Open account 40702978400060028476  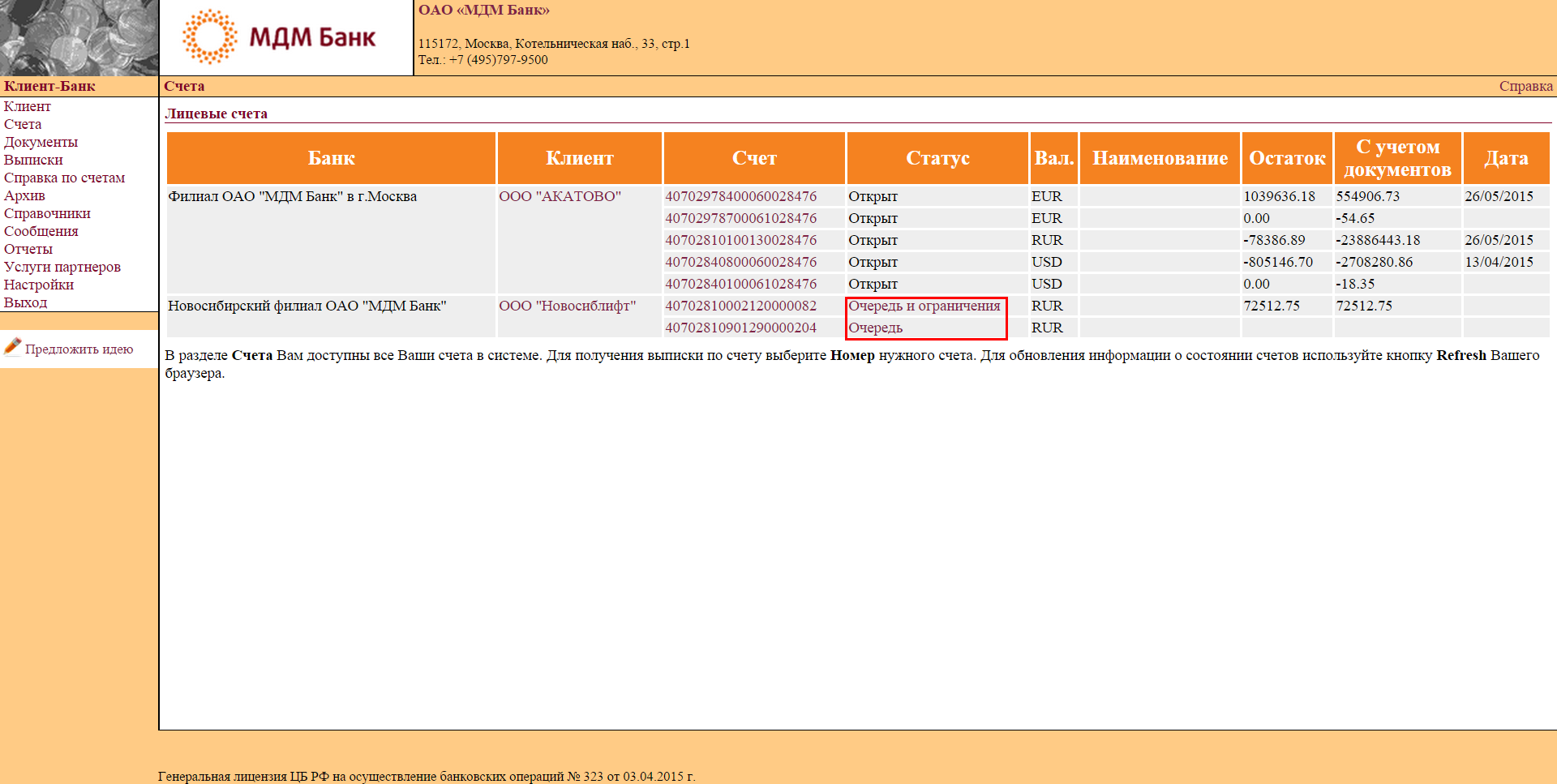(740, 196)
